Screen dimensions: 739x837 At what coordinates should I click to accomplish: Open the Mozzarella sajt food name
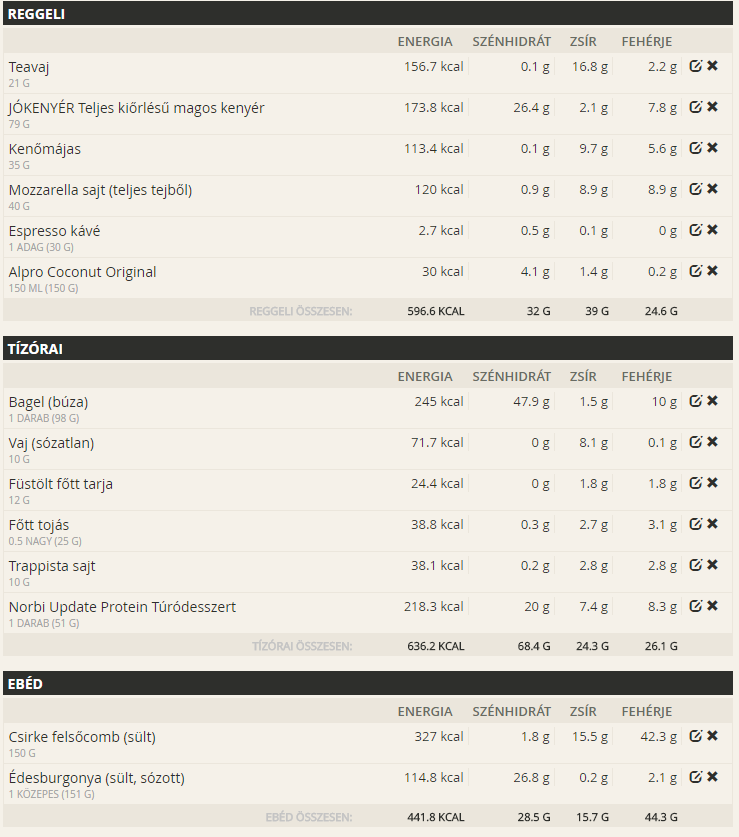100,190
